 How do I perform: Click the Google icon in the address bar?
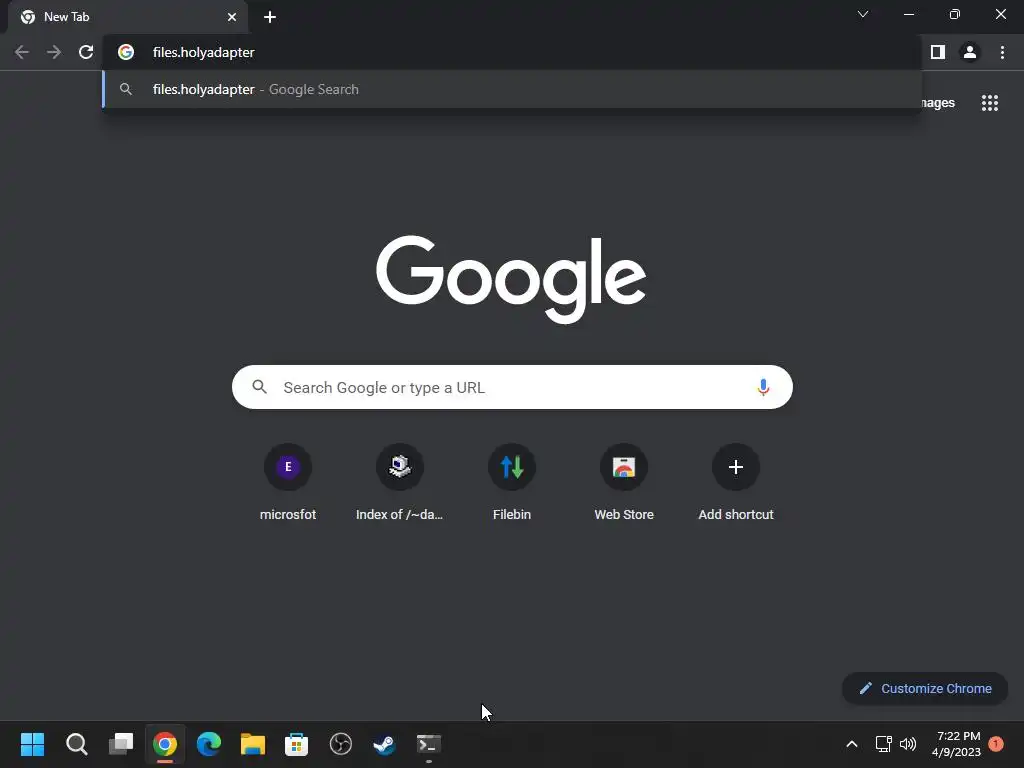pos(126,52)
